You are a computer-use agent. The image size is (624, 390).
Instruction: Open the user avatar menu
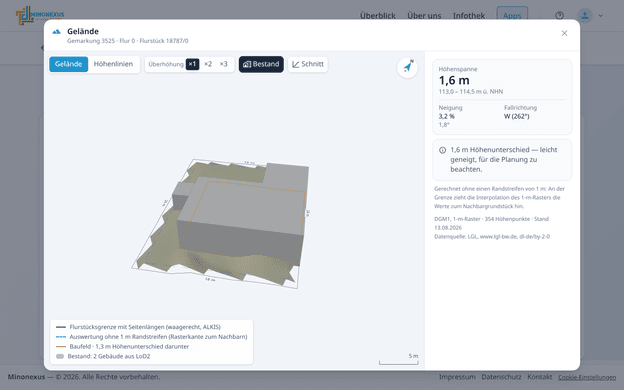pos(585,16)
